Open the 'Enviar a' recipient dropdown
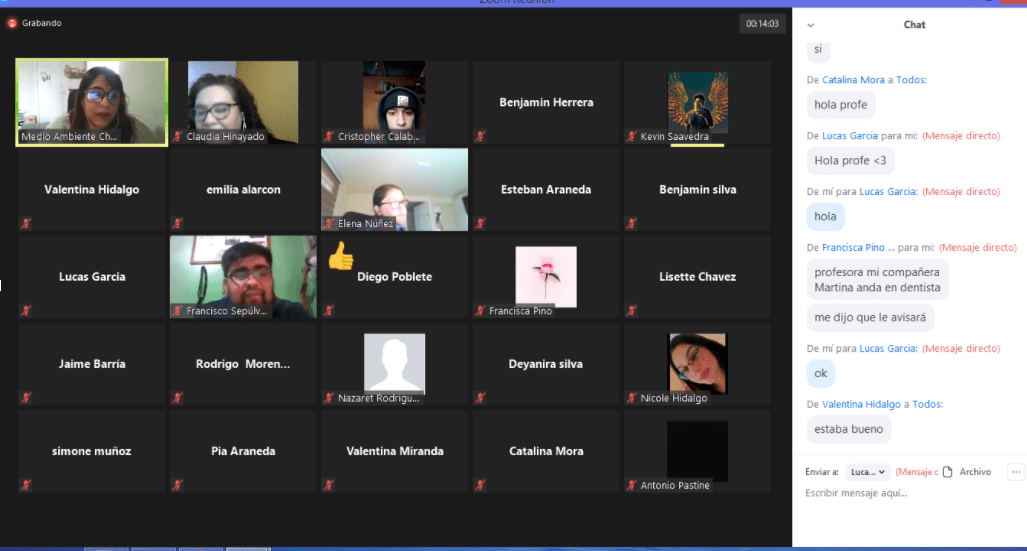 point(868,472)
